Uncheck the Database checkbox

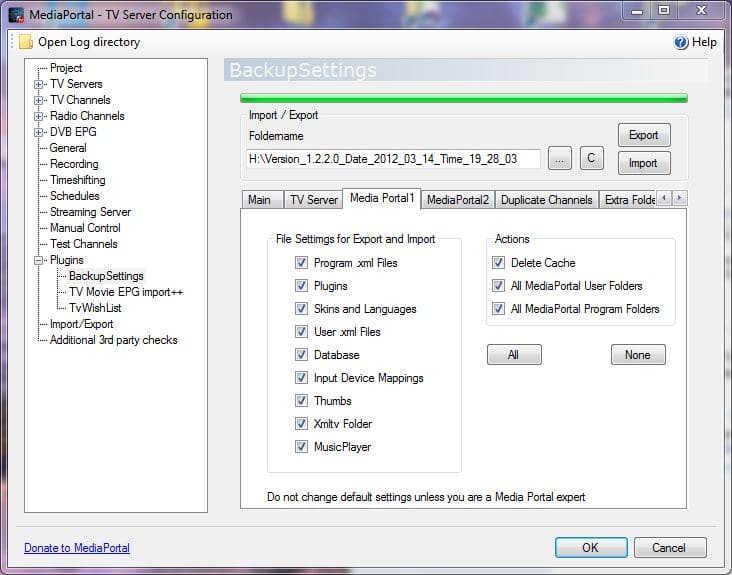click(x=301, y=355)
